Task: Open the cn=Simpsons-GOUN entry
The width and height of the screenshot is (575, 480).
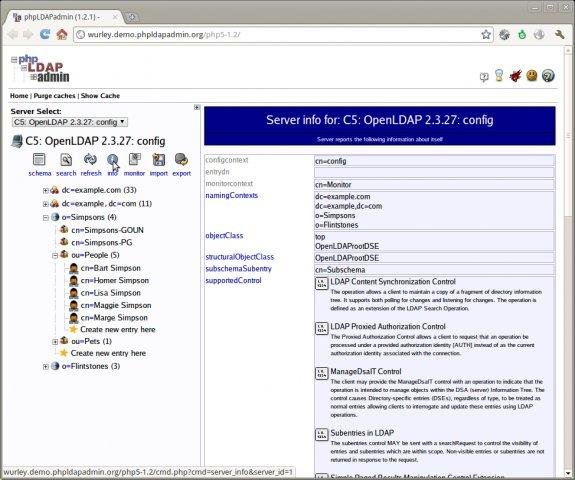Action: tap(107, 230)
